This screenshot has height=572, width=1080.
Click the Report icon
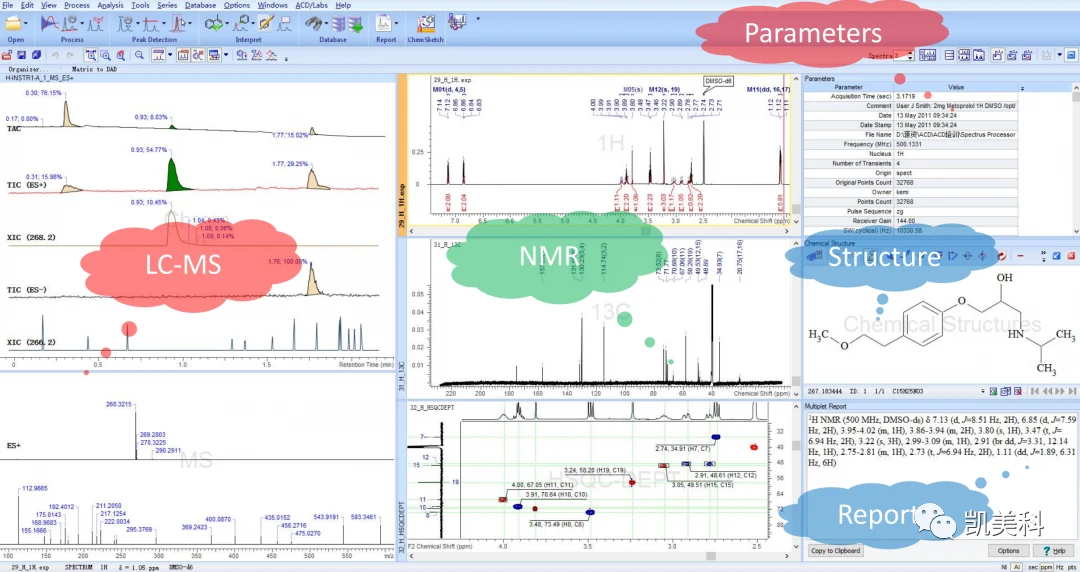pyautogui.click(x=384, y=23)
